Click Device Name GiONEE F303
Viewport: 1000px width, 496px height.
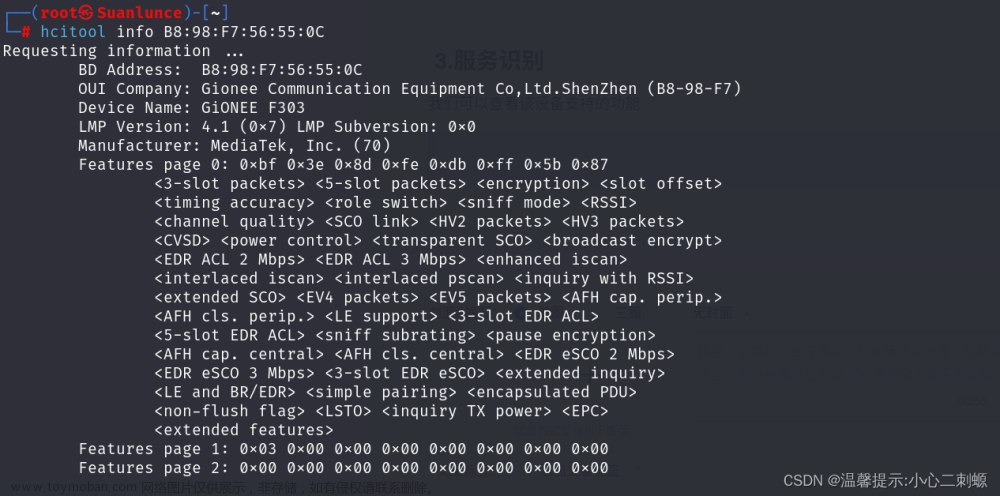[191, 108]
